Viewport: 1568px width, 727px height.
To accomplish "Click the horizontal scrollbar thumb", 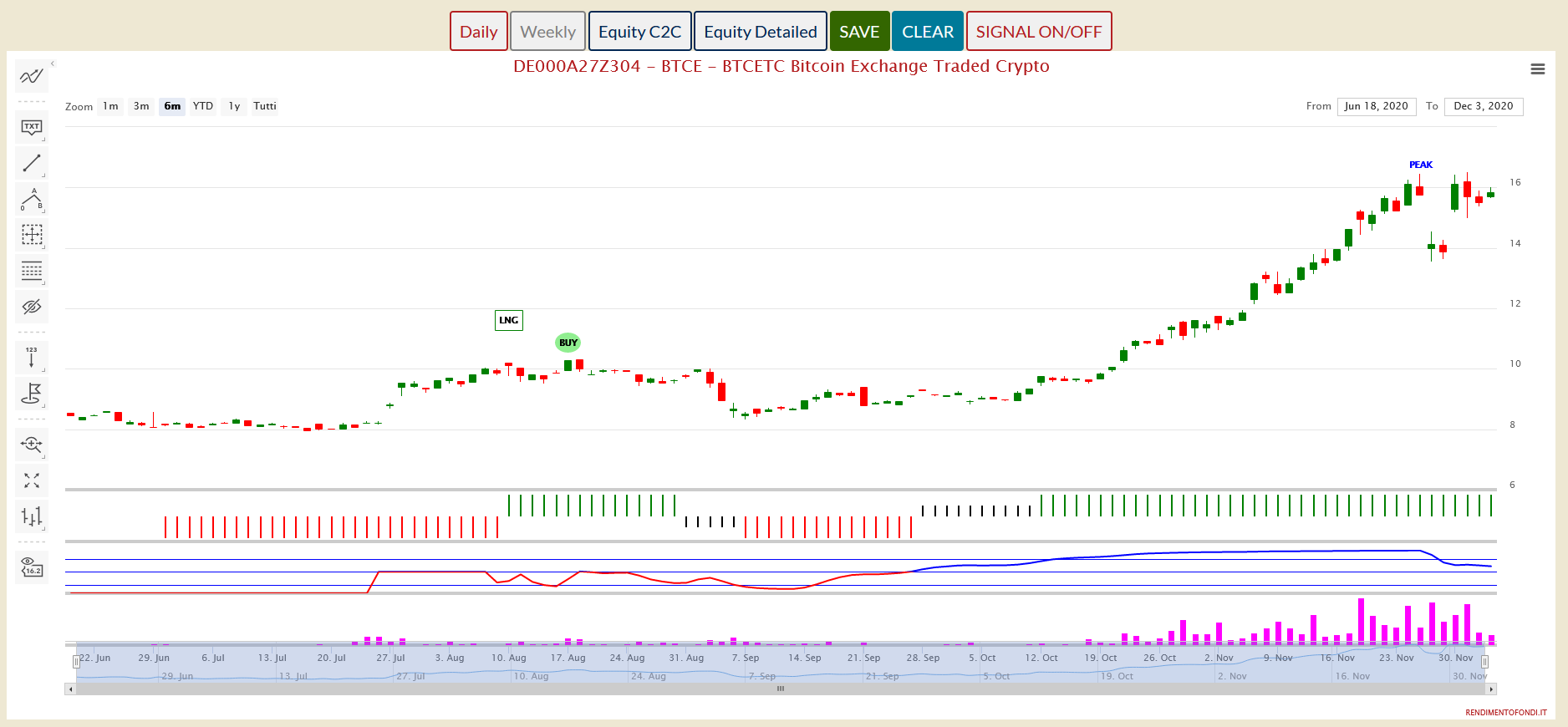I will point(781,689).
